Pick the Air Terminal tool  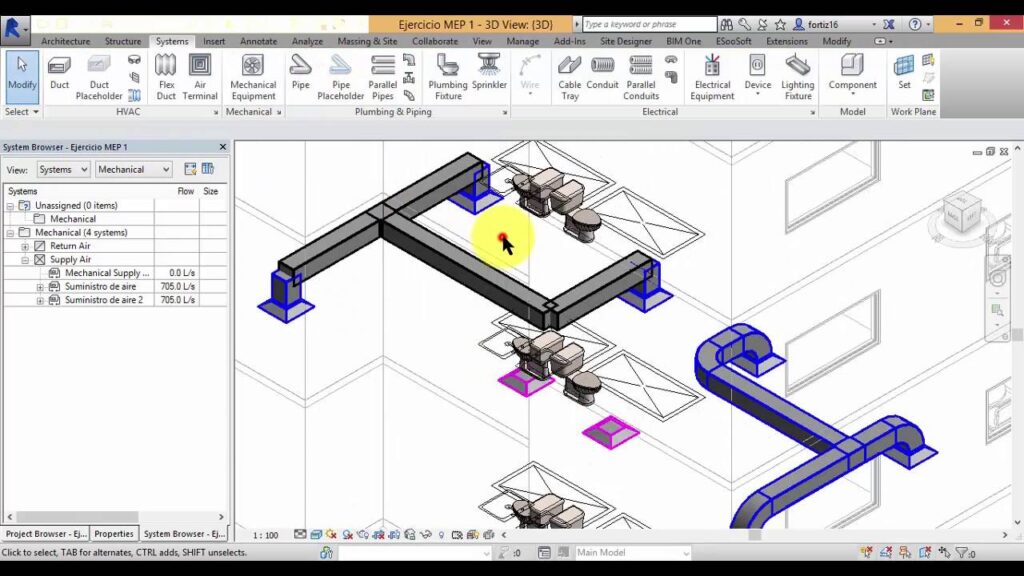[x=200, y=76]
